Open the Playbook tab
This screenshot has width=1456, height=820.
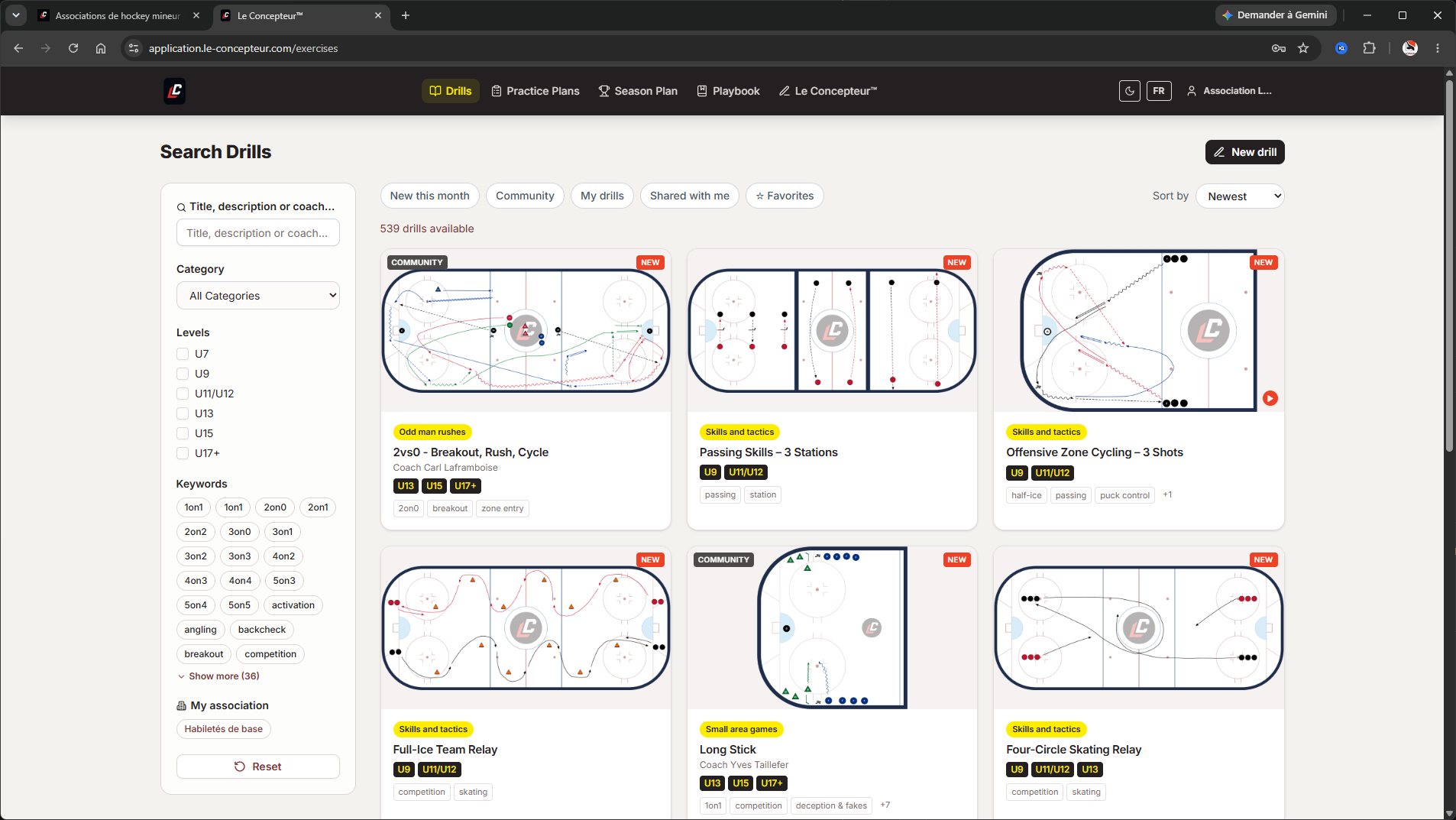[x=729, y=91]
